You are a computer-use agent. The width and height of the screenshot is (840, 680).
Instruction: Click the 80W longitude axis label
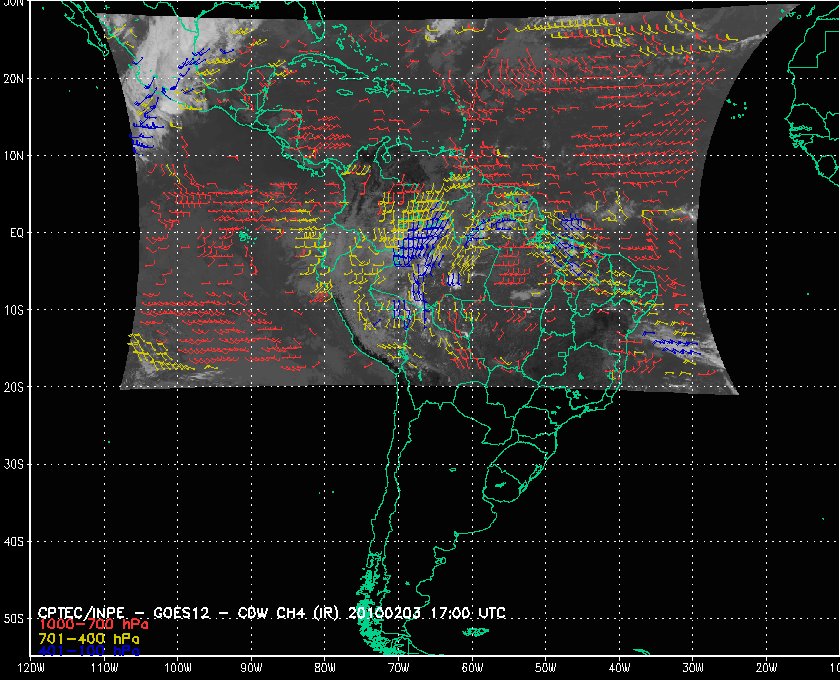click(x=325, y=668)
